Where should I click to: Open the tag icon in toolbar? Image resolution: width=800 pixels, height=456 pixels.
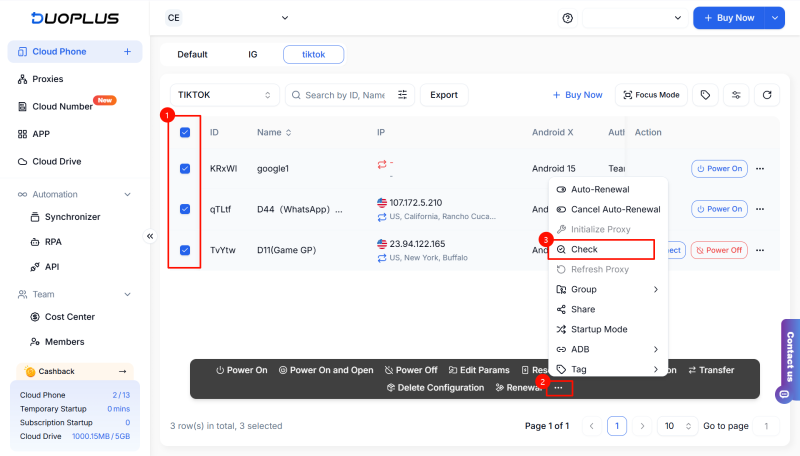point(706,95)
